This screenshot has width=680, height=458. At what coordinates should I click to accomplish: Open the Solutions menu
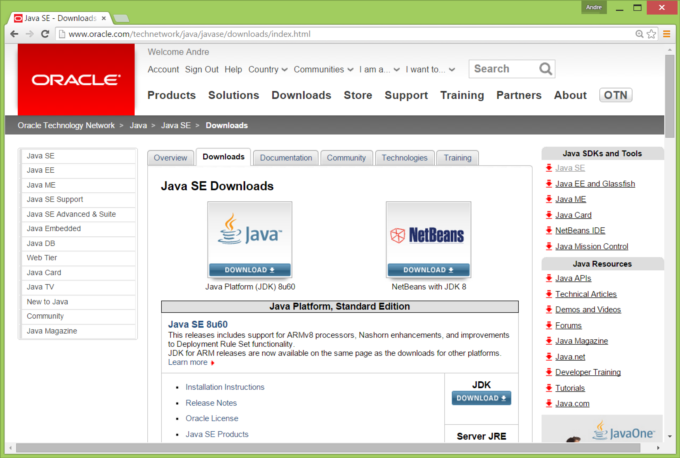(233, 95)
